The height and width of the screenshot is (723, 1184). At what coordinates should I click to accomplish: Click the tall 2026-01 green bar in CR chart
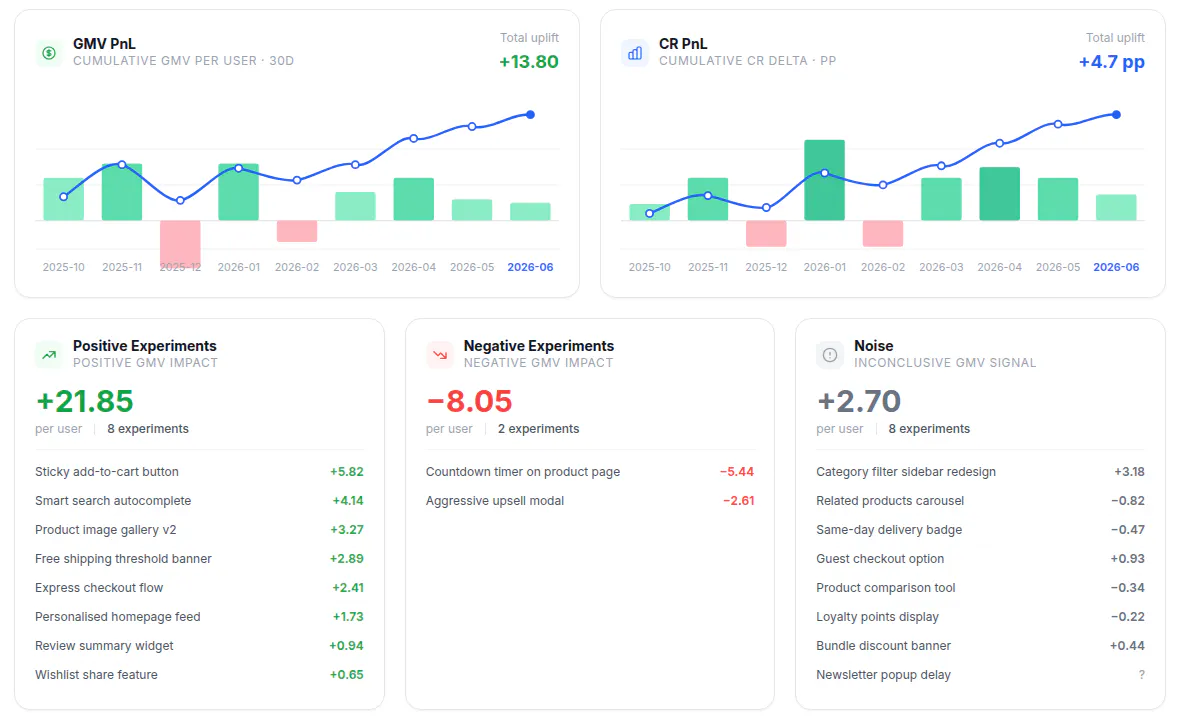pos(825,180)
